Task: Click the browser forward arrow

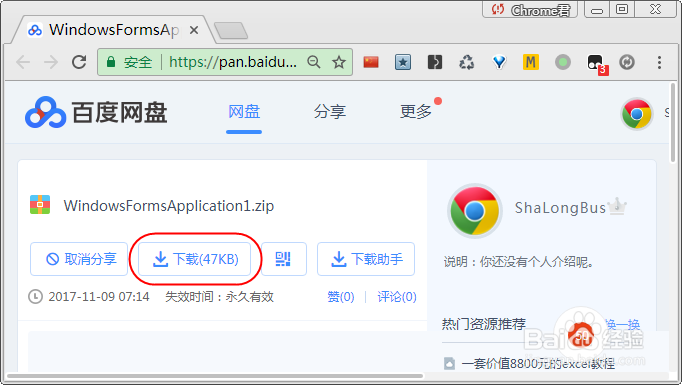Action: pos(51,62)
